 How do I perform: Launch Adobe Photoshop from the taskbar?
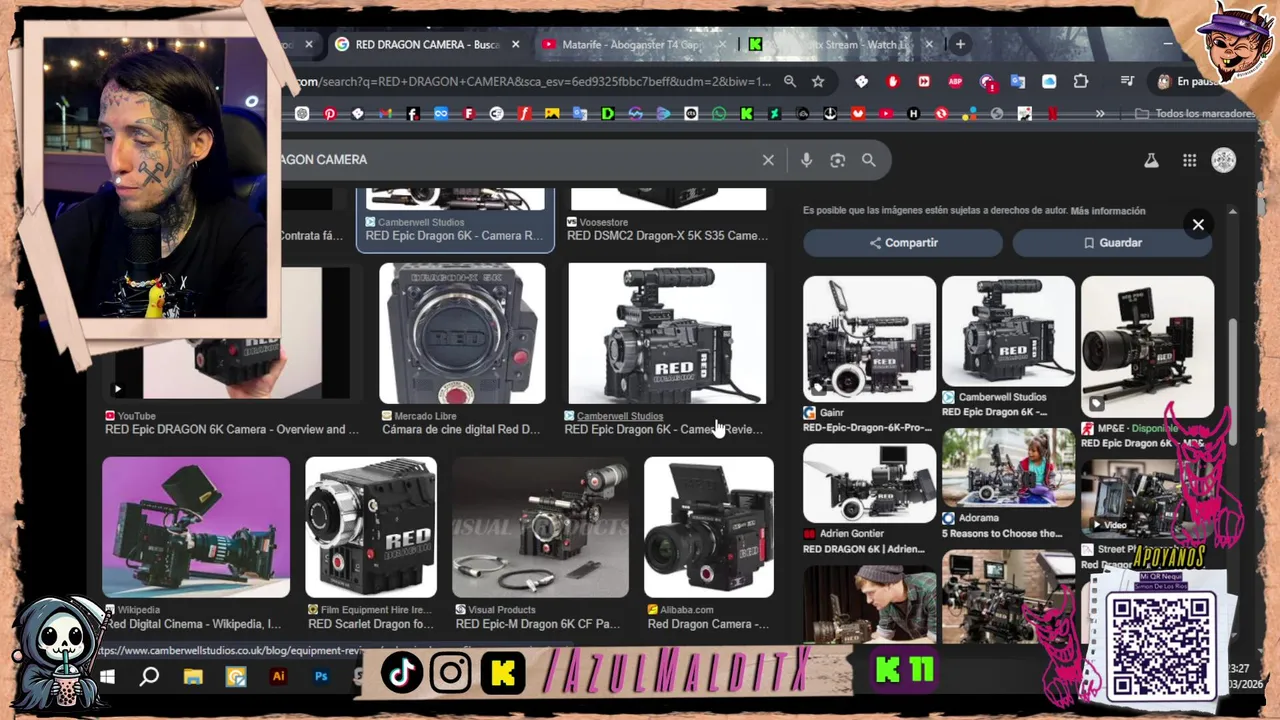pyautogui.click(x=321, y=677)
